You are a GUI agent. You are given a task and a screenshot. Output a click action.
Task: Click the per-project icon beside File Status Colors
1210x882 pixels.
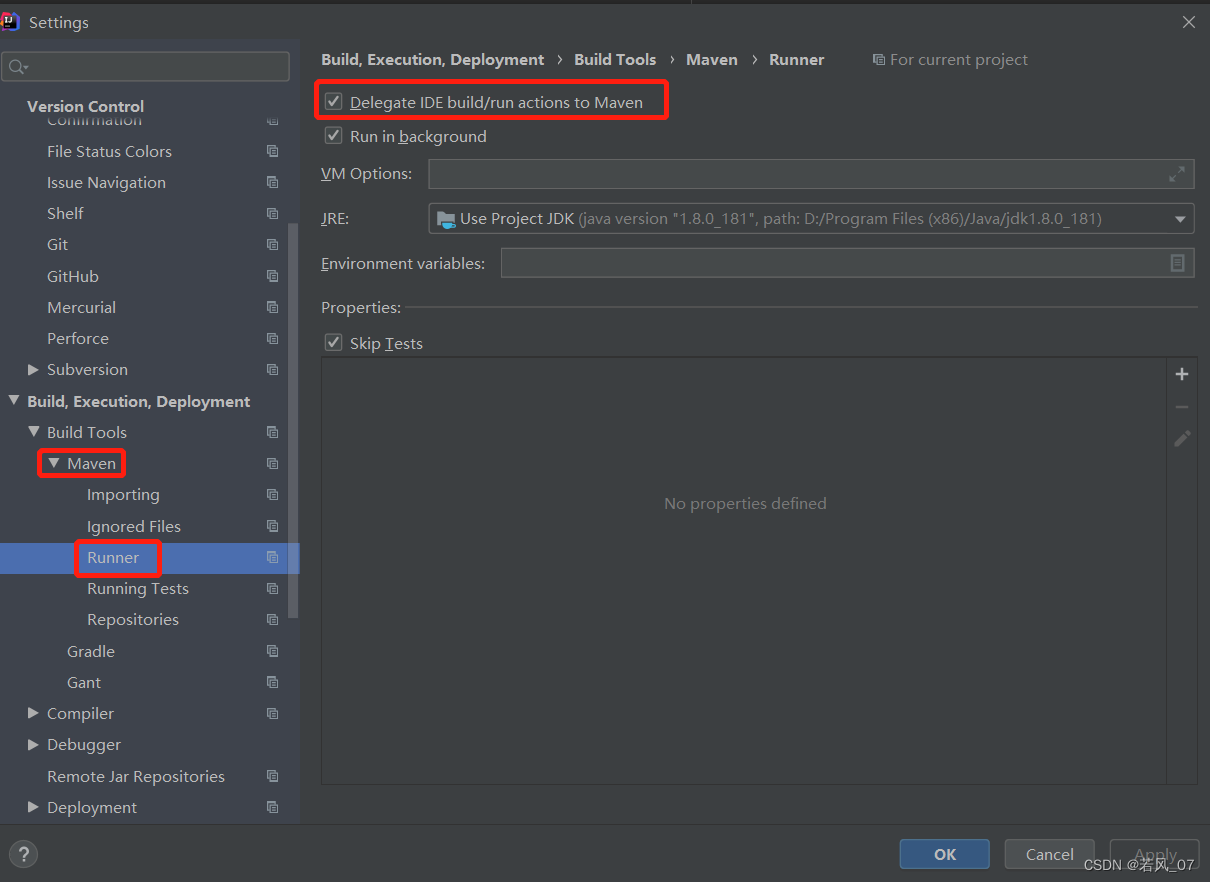(272, 151)
